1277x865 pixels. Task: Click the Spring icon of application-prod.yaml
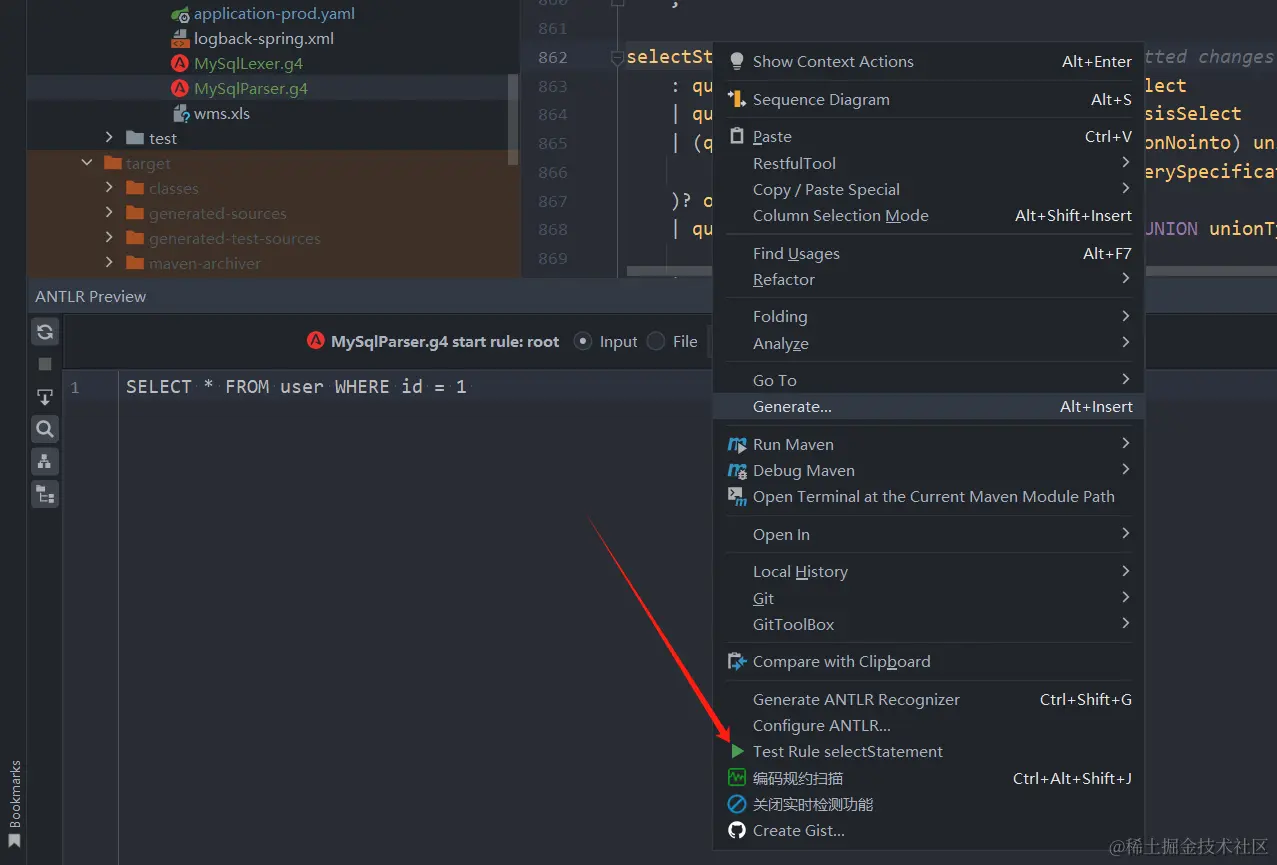click(x=180, y=14)
